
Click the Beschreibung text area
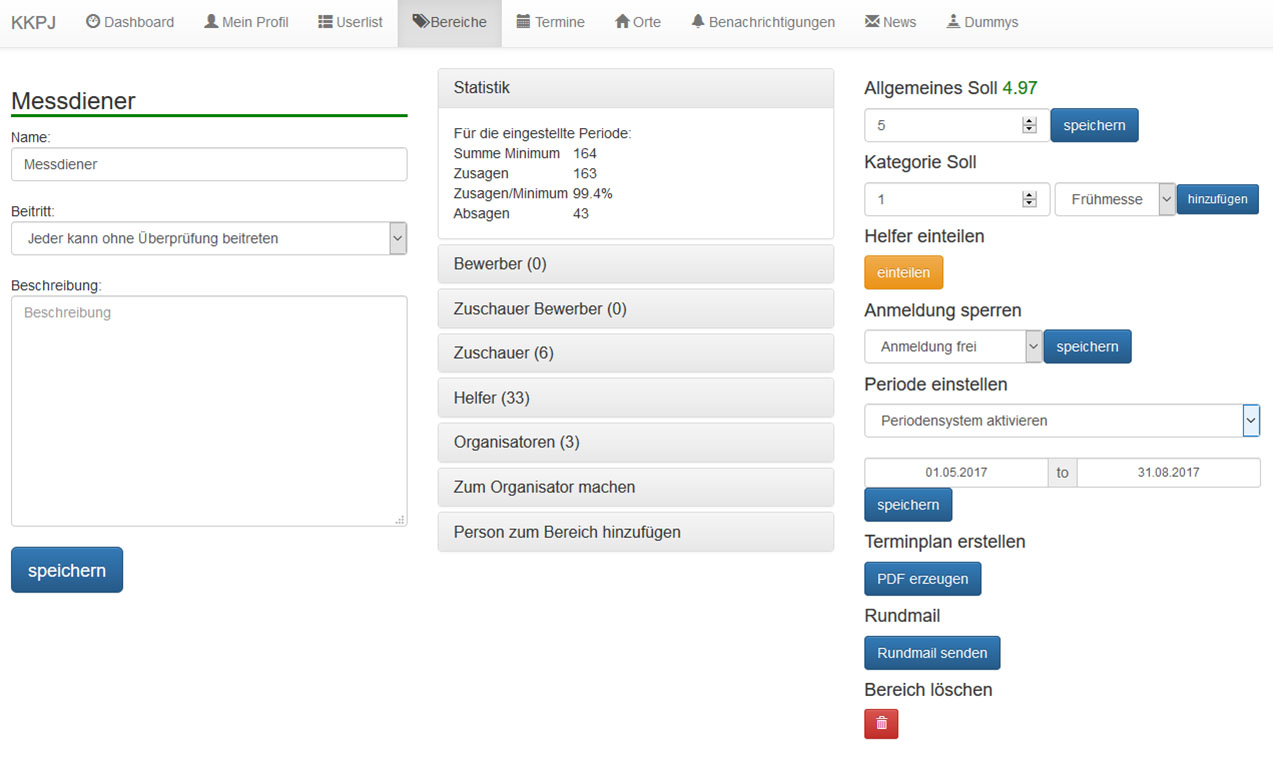209,410
